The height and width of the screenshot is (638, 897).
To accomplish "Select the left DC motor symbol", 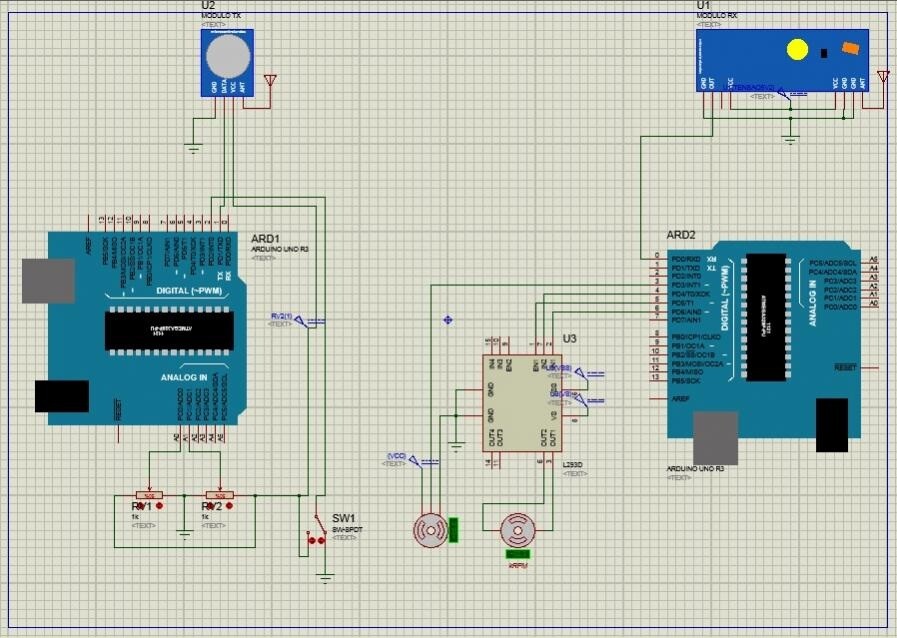I will tap(430, 533).
